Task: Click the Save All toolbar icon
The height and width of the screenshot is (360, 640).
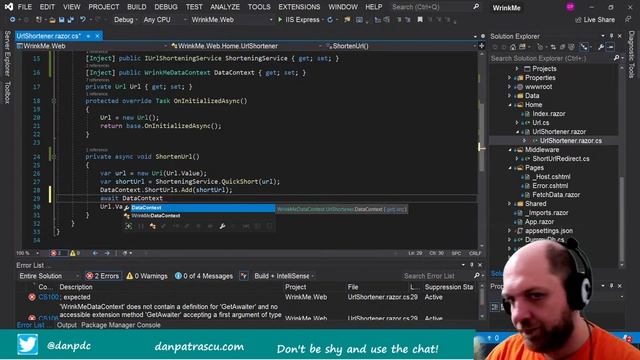Action: 70,20
